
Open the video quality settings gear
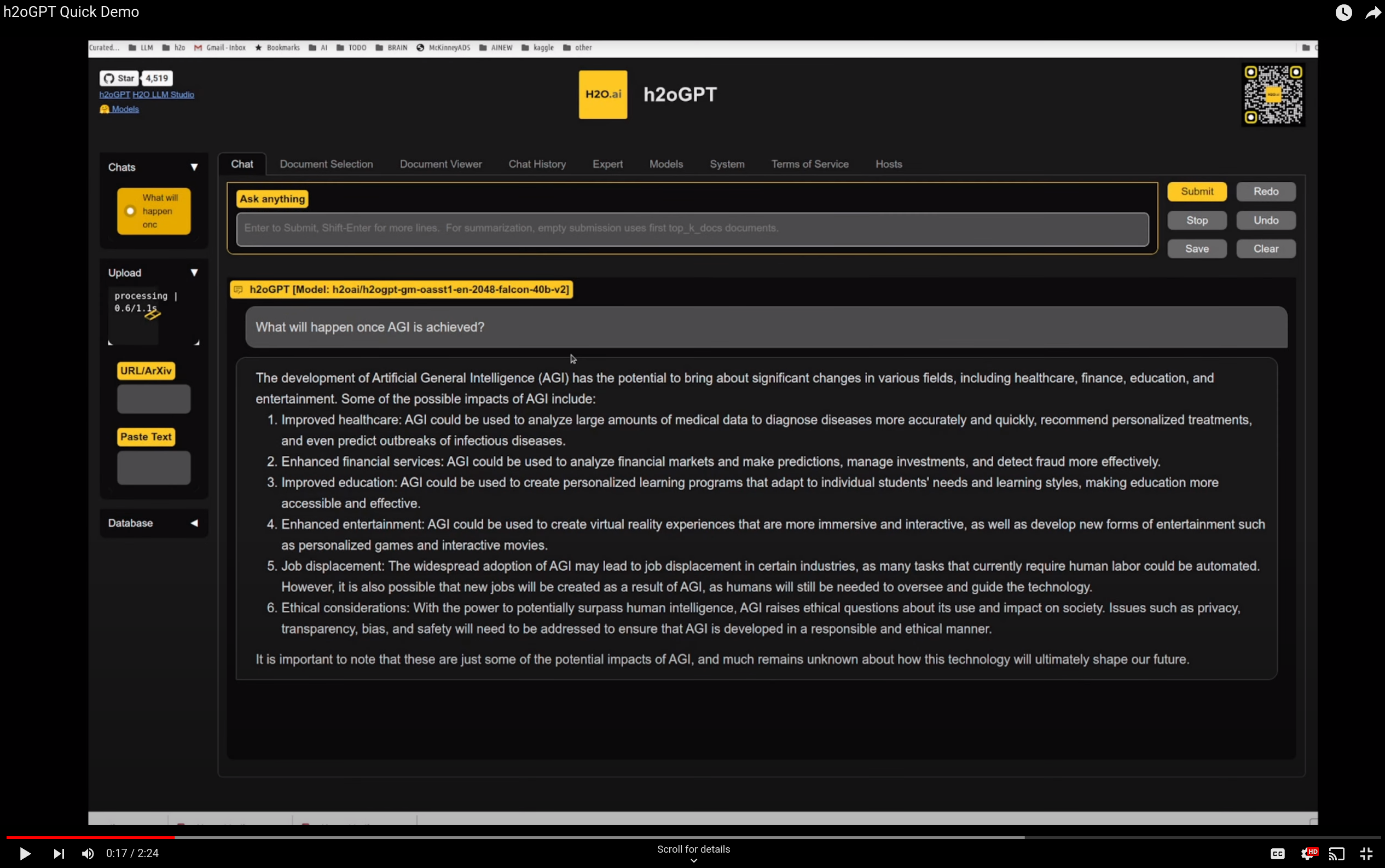(x=1307, y=854)
